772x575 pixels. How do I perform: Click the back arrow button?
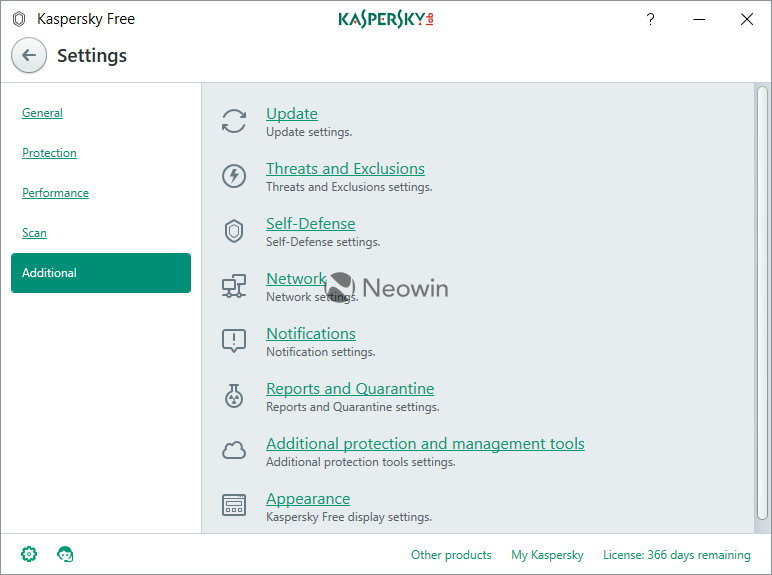[29, 55]
